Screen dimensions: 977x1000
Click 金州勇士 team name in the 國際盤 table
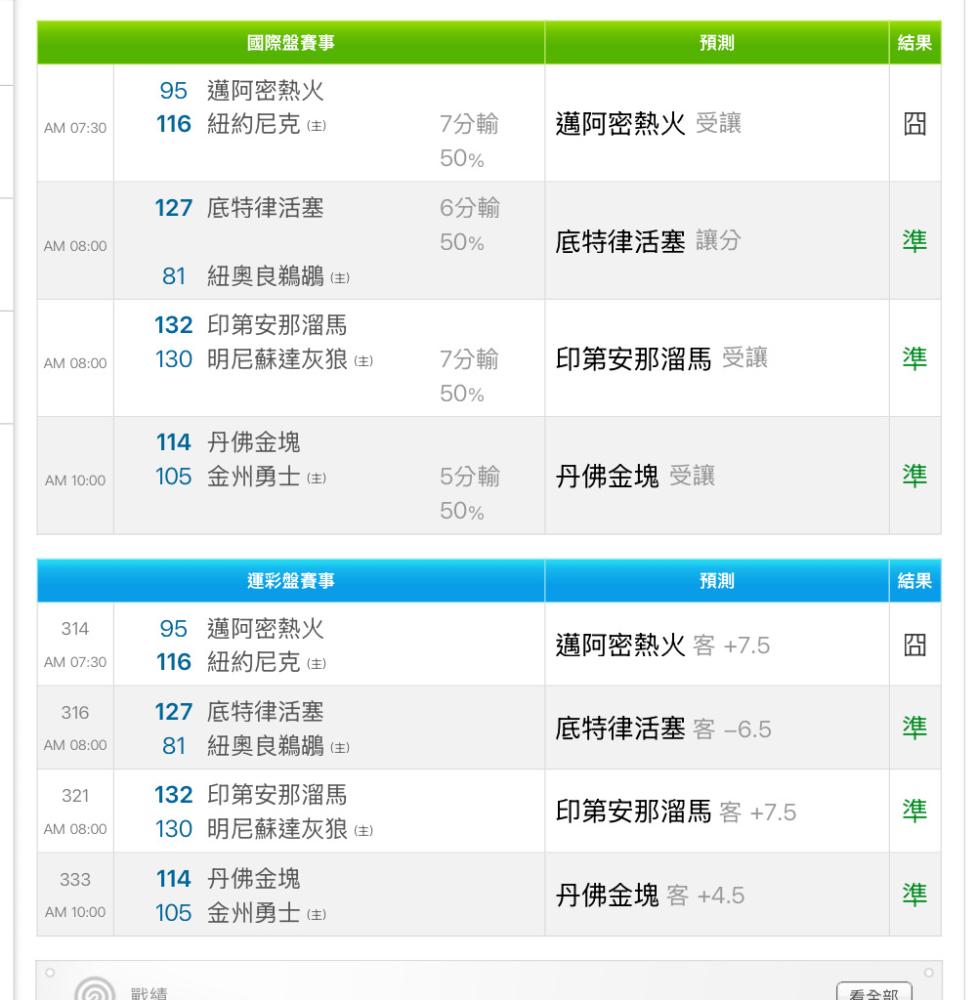click(x=253, y=476)
